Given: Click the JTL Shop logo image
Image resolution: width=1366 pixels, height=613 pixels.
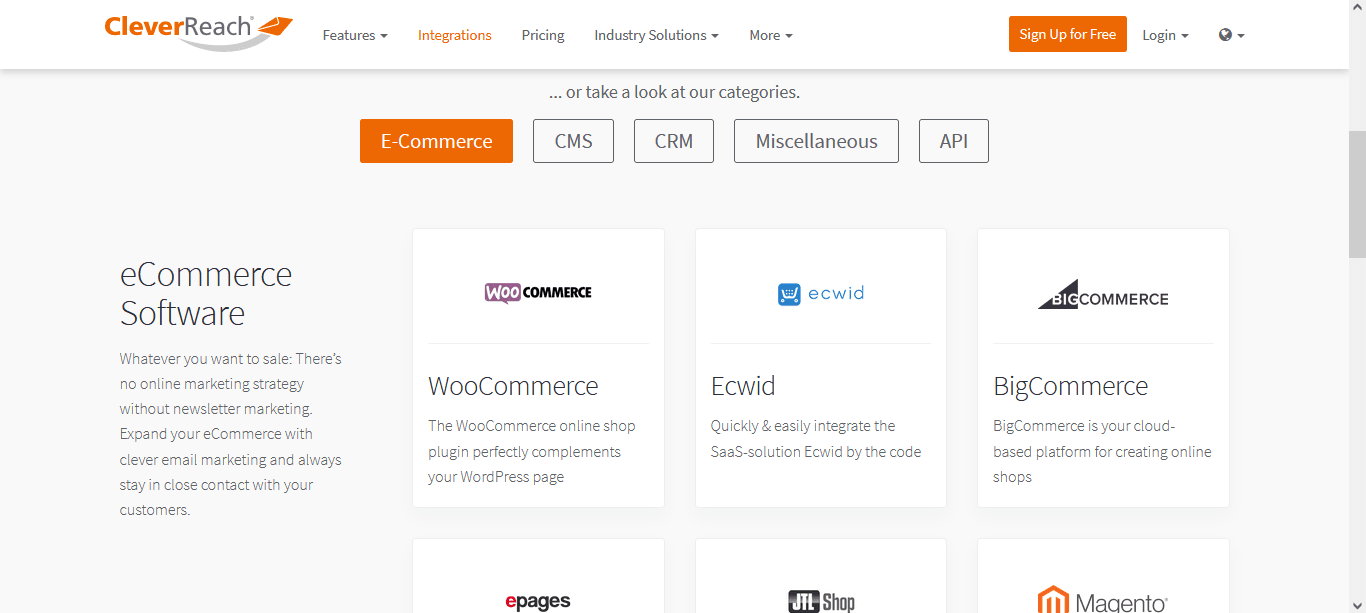Looking at the screenshot, I should pyautogui.click(x=821, y=601).
